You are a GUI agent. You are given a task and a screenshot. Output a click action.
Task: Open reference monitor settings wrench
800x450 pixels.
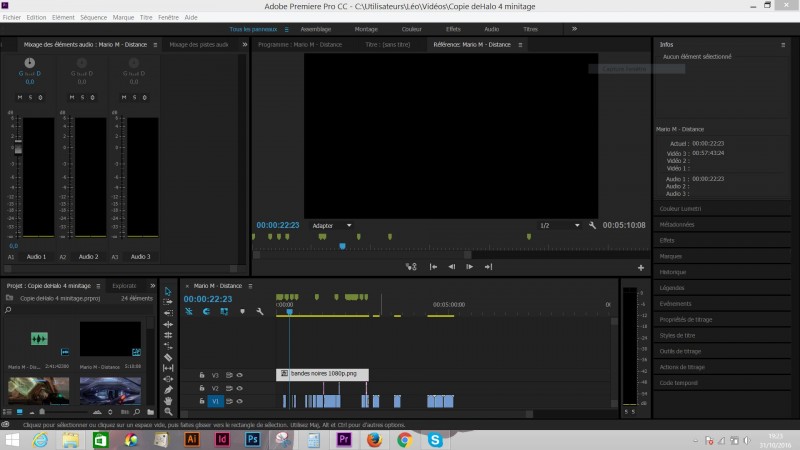593,225
